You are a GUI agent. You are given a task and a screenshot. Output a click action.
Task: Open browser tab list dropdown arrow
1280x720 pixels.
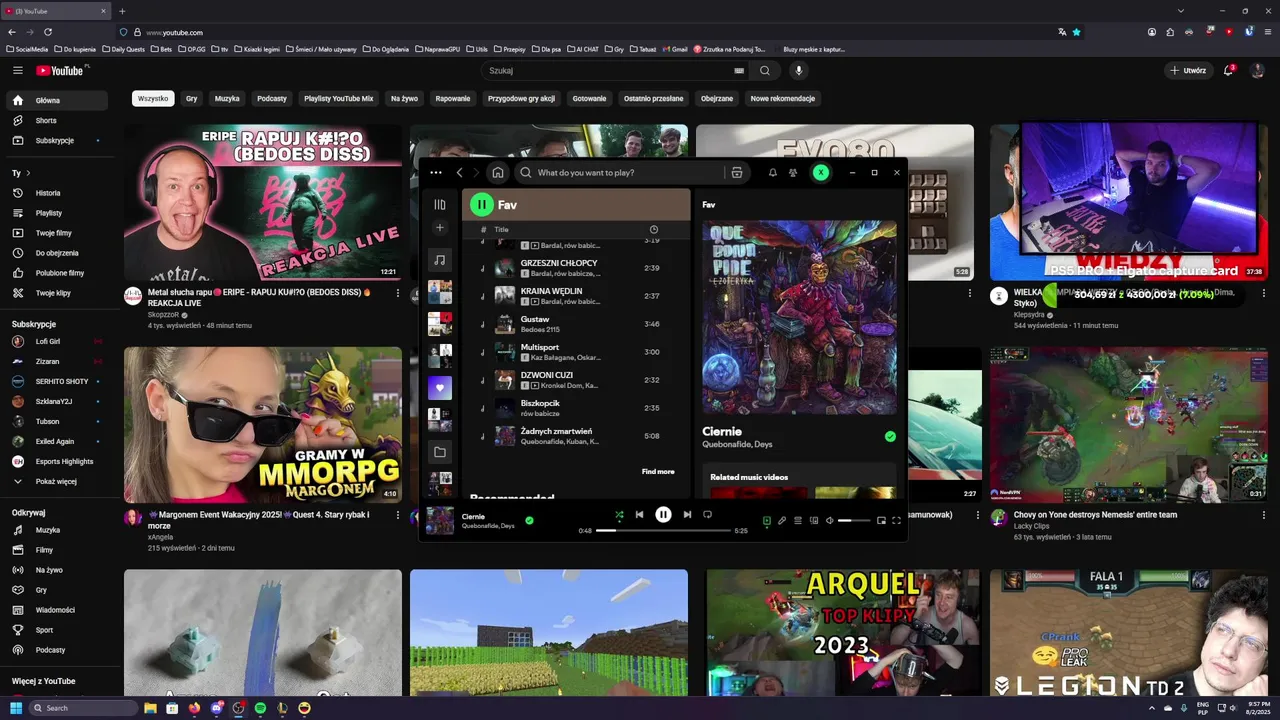1180,11
